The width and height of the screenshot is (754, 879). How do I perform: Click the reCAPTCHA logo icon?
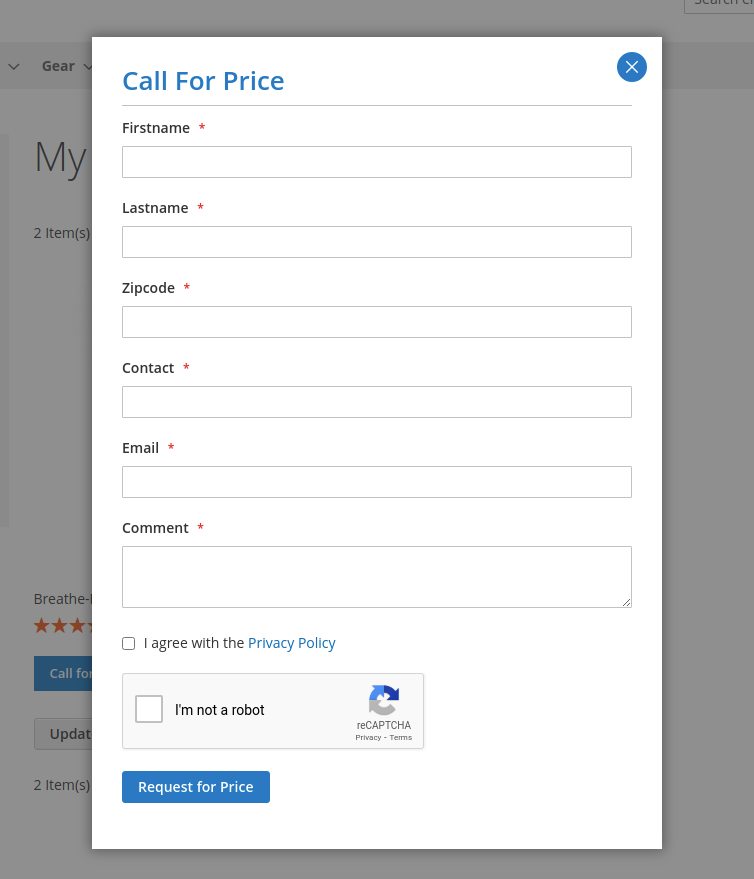click(384, 700)
